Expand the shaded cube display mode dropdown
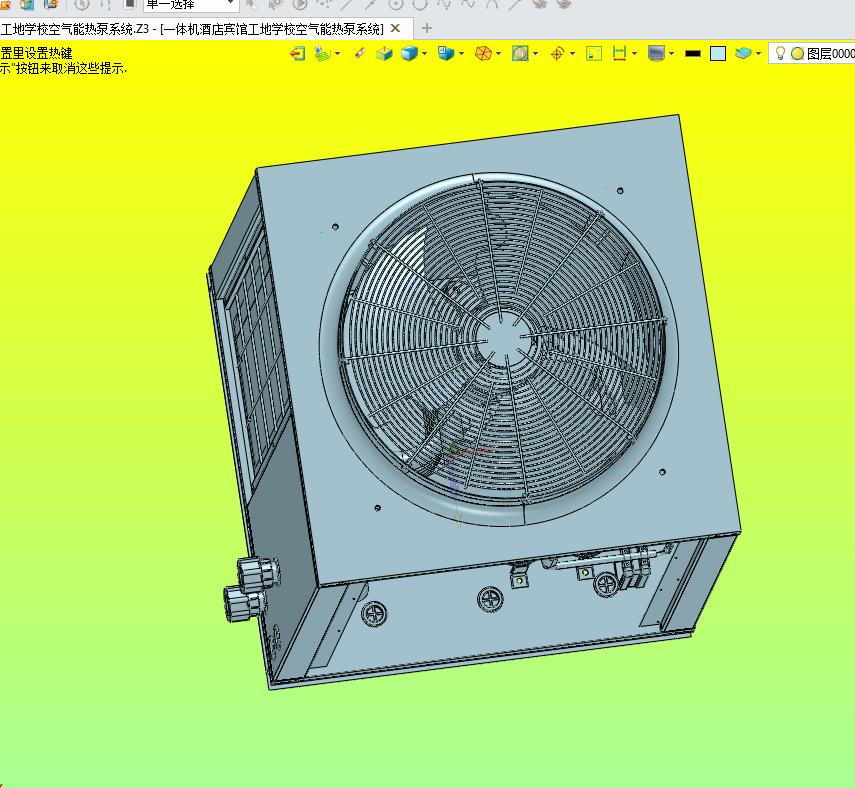Screen dimensions: 855x788 tap(424, 53)
